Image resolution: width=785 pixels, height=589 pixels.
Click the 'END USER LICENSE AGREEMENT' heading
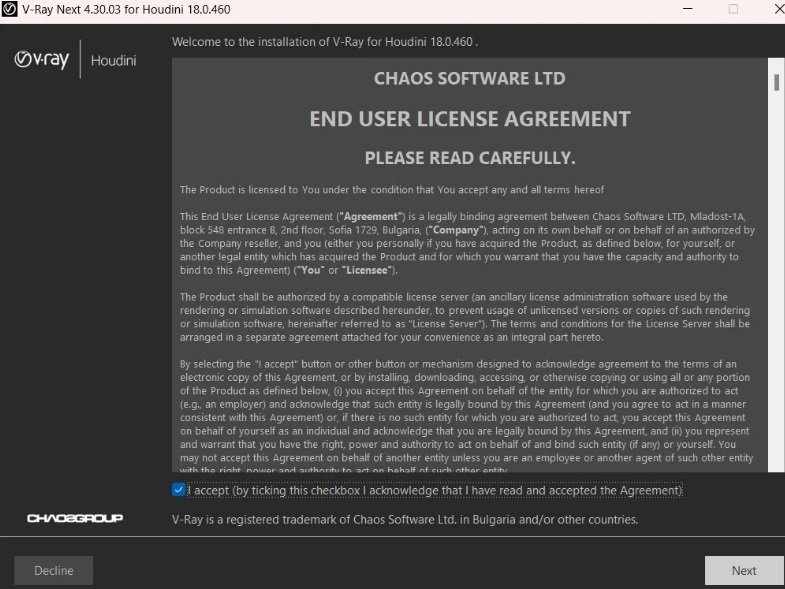(x=469, y=118)
